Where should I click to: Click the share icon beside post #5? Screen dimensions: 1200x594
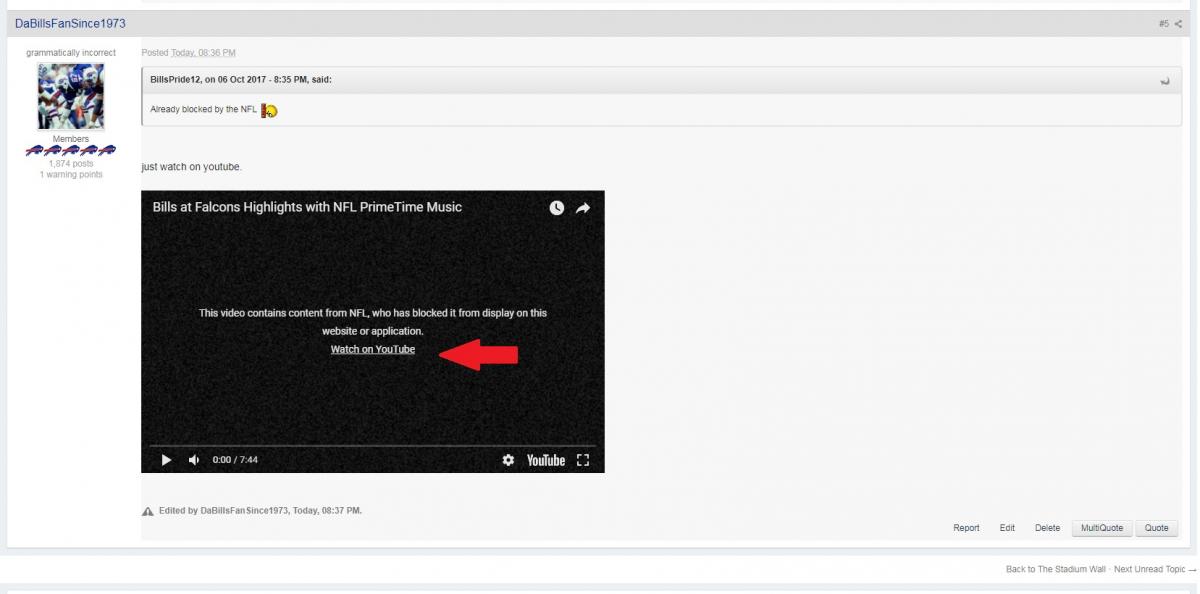[x=1177, y=24]
